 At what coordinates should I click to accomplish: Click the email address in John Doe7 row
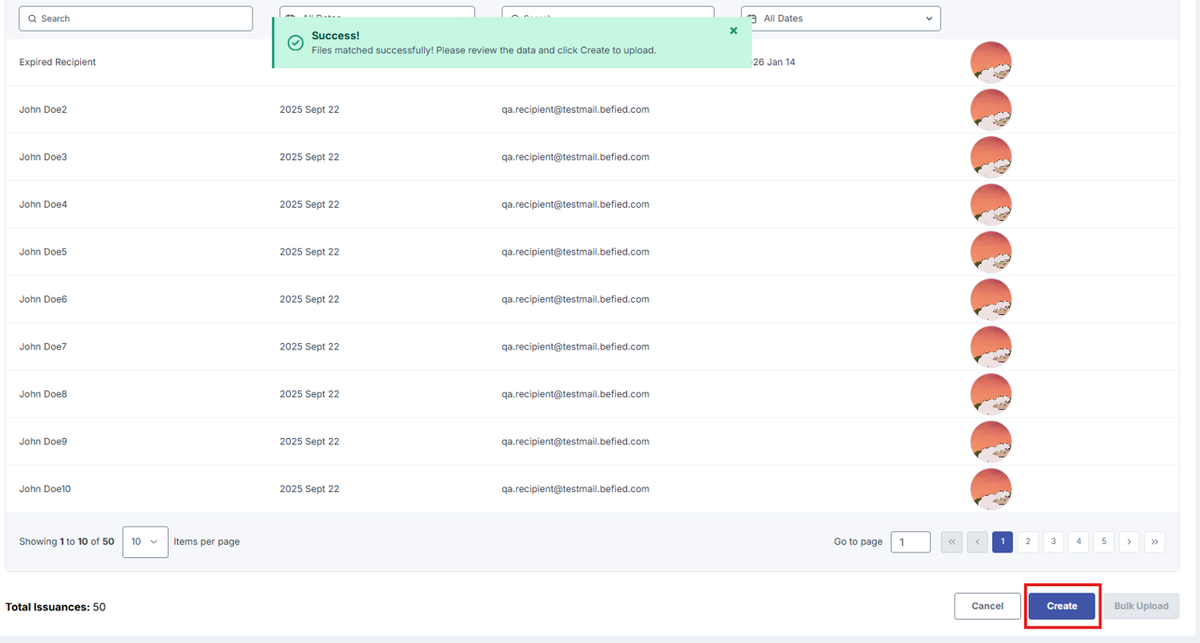pyautogui.click(x=576, y=347)
